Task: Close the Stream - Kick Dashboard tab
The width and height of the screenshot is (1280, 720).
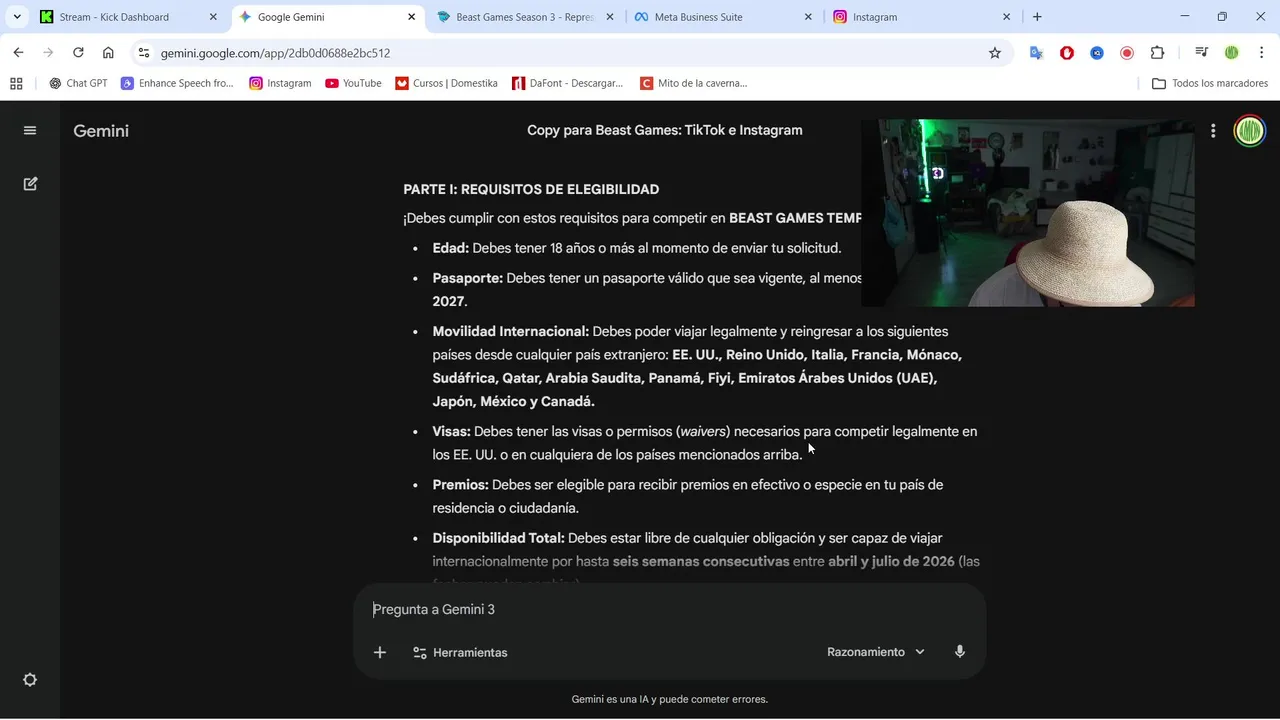Action: (x=213, y=17)
